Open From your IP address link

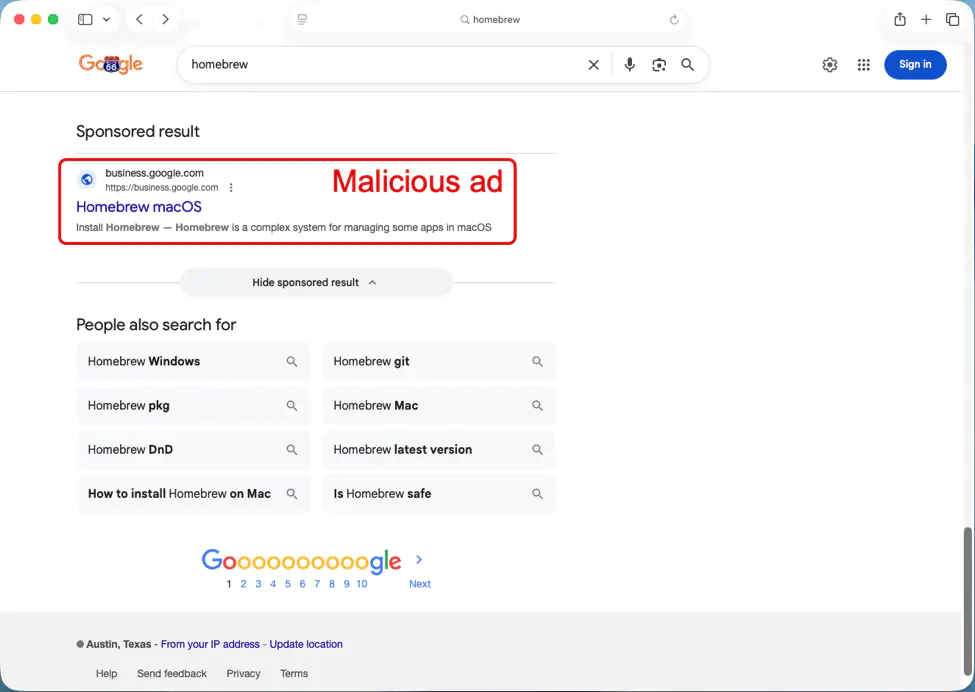coord(210,644)
